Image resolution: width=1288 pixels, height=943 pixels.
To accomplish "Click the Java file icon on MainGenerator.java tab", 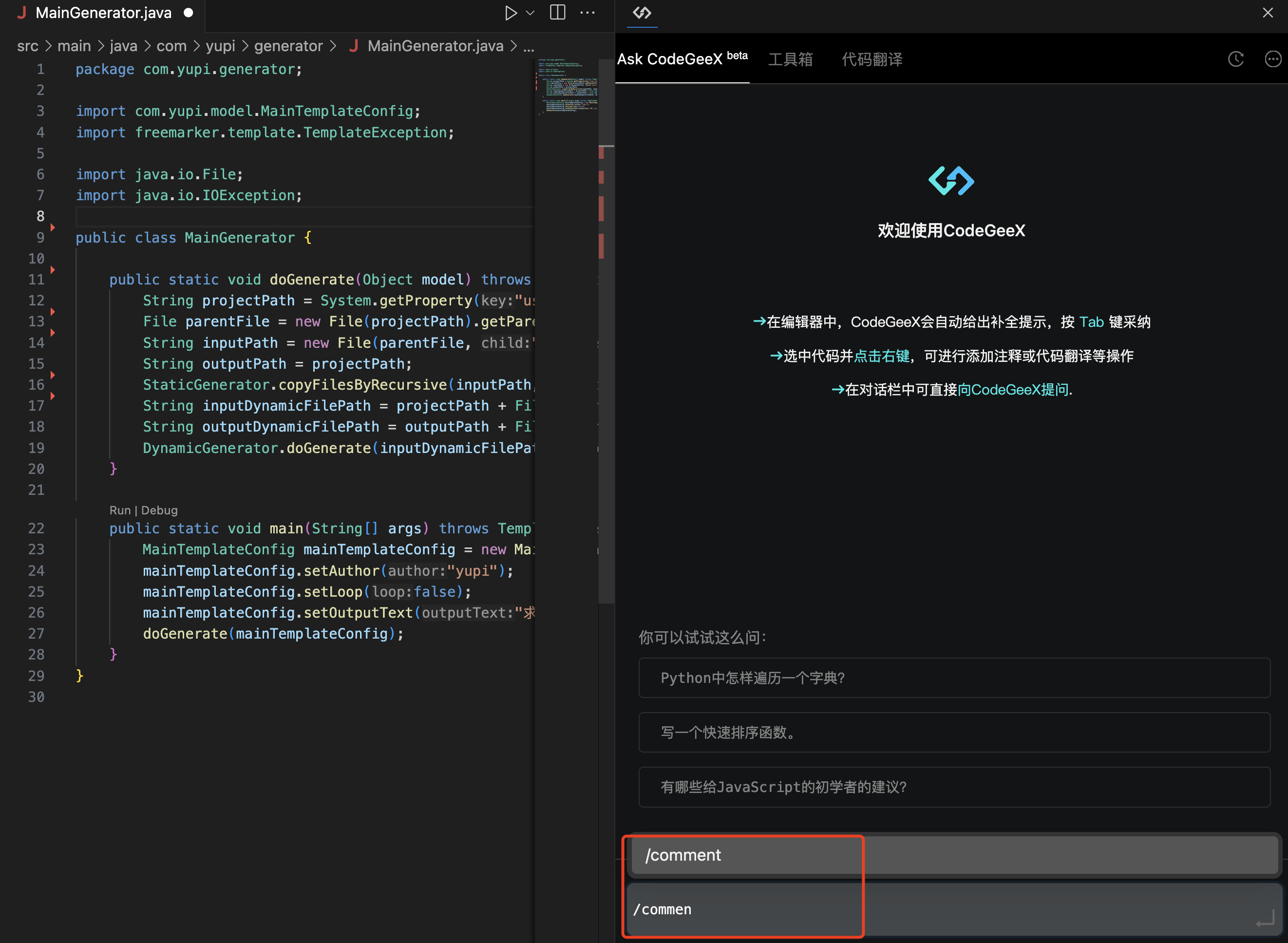I will 22,13.
